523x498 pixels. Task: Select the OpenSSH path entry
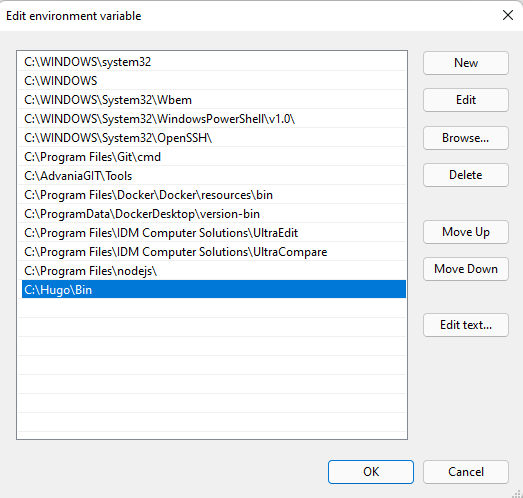point(213,138)
